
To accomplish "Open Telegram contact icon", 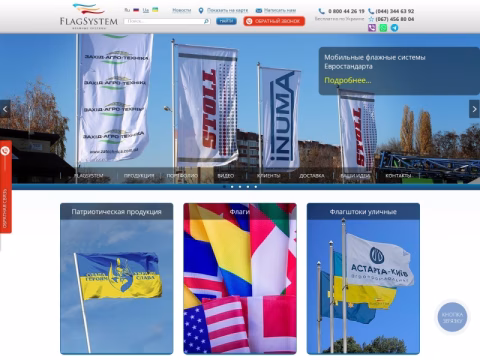I will [394, 28].
